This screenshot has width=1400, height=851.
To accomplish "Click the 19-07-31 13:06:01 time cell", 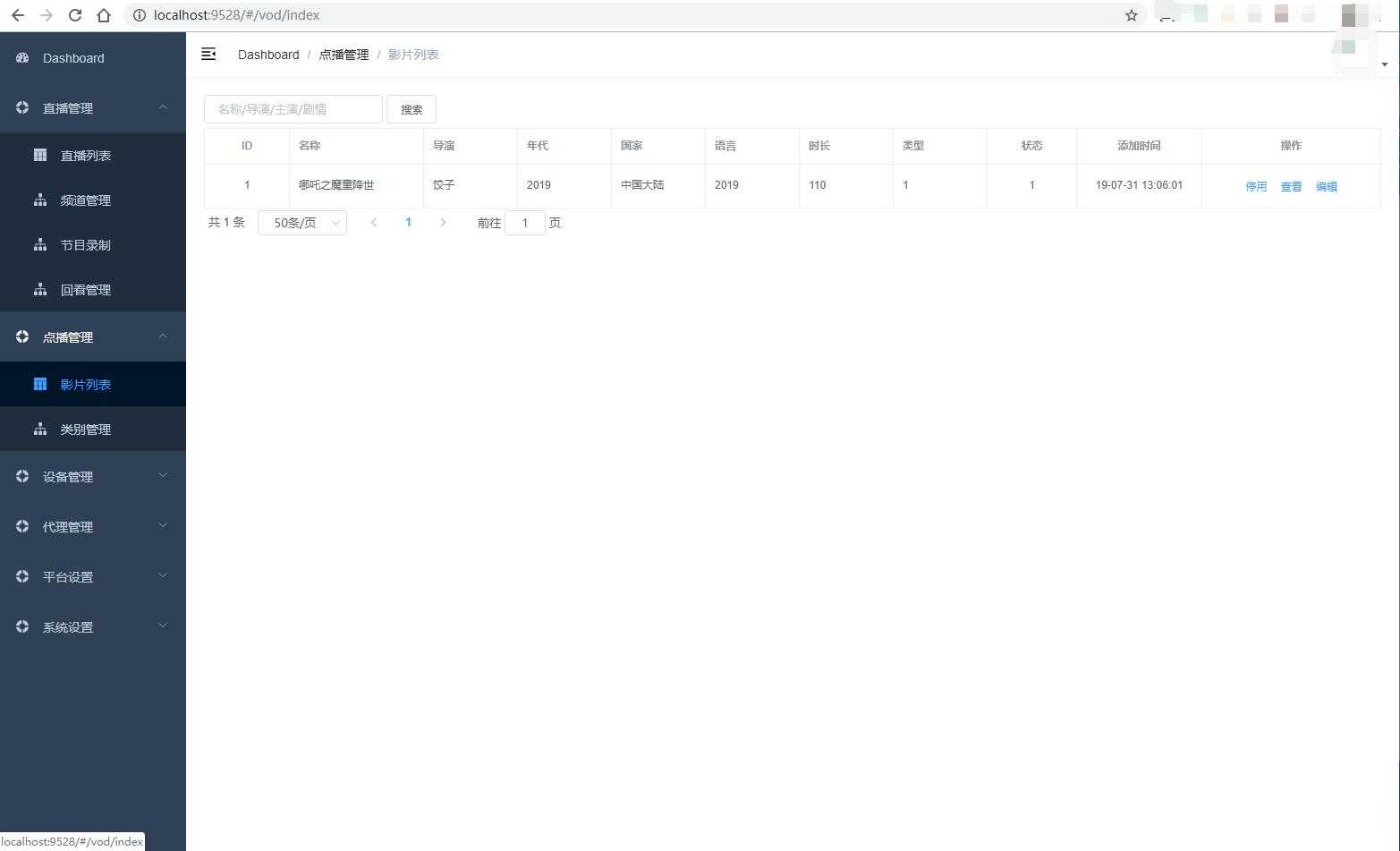I will click(1139, 185).
